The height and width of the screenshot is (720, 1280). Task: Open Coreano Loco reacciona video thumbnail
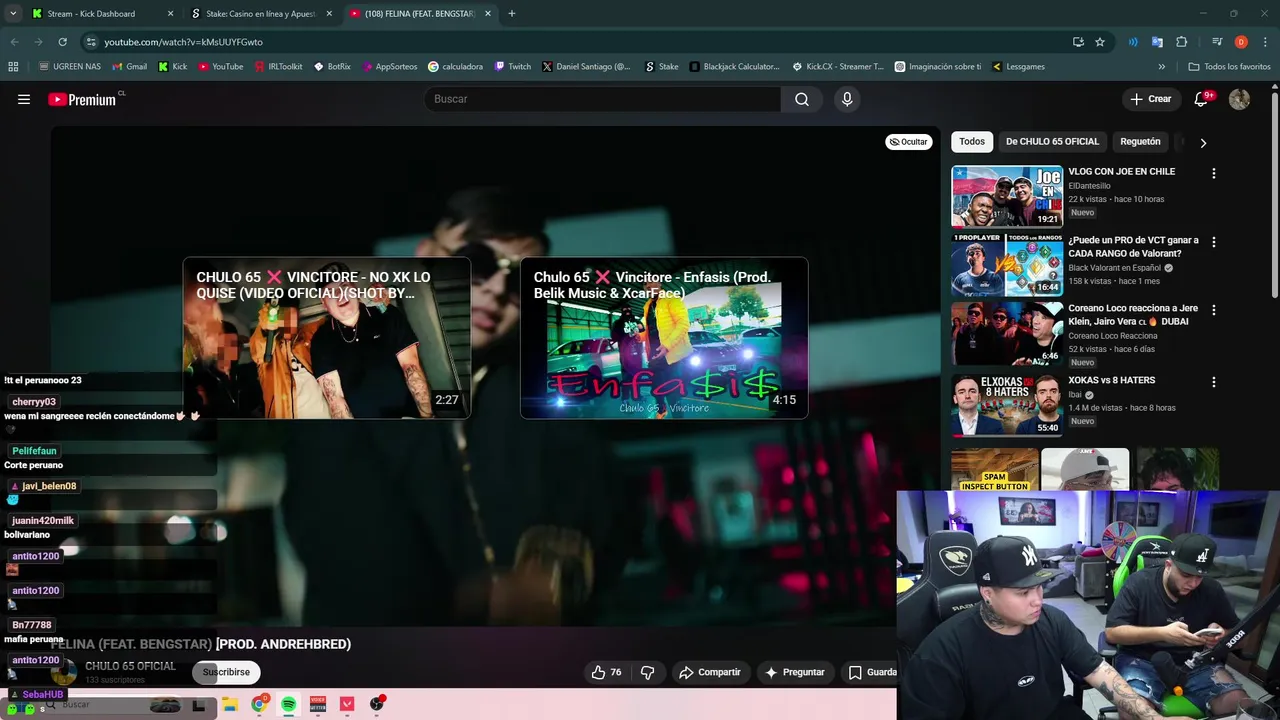[1007, 334]
